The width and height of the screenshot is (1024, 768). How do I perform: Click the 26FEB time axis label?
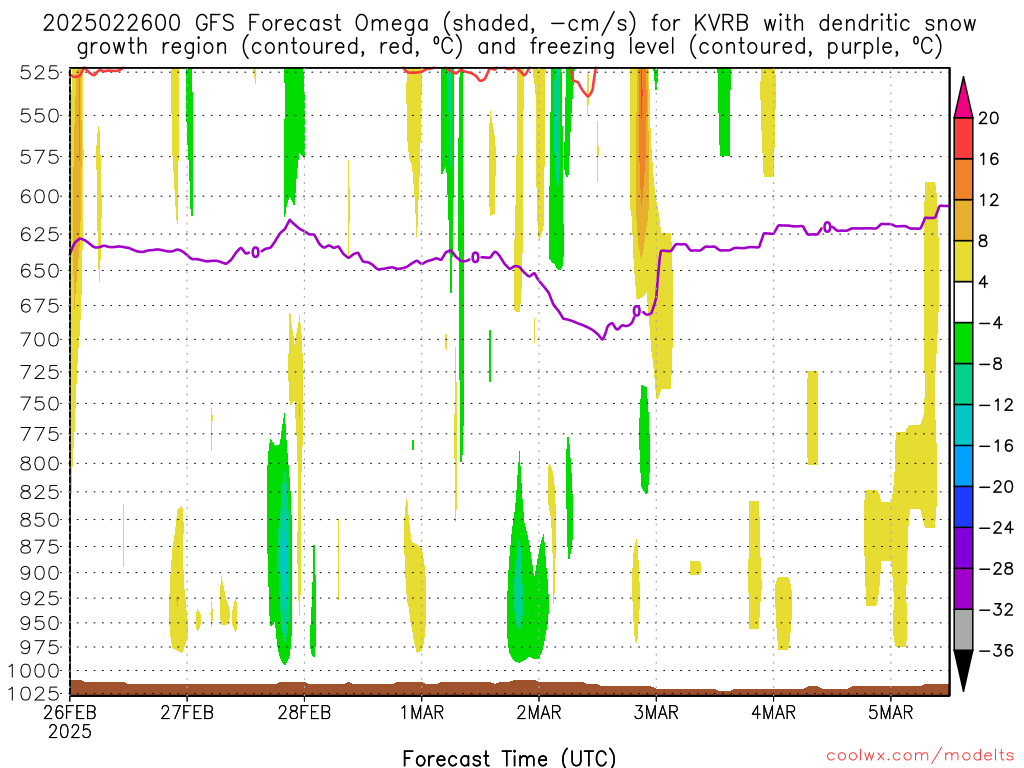pos(70,712)
